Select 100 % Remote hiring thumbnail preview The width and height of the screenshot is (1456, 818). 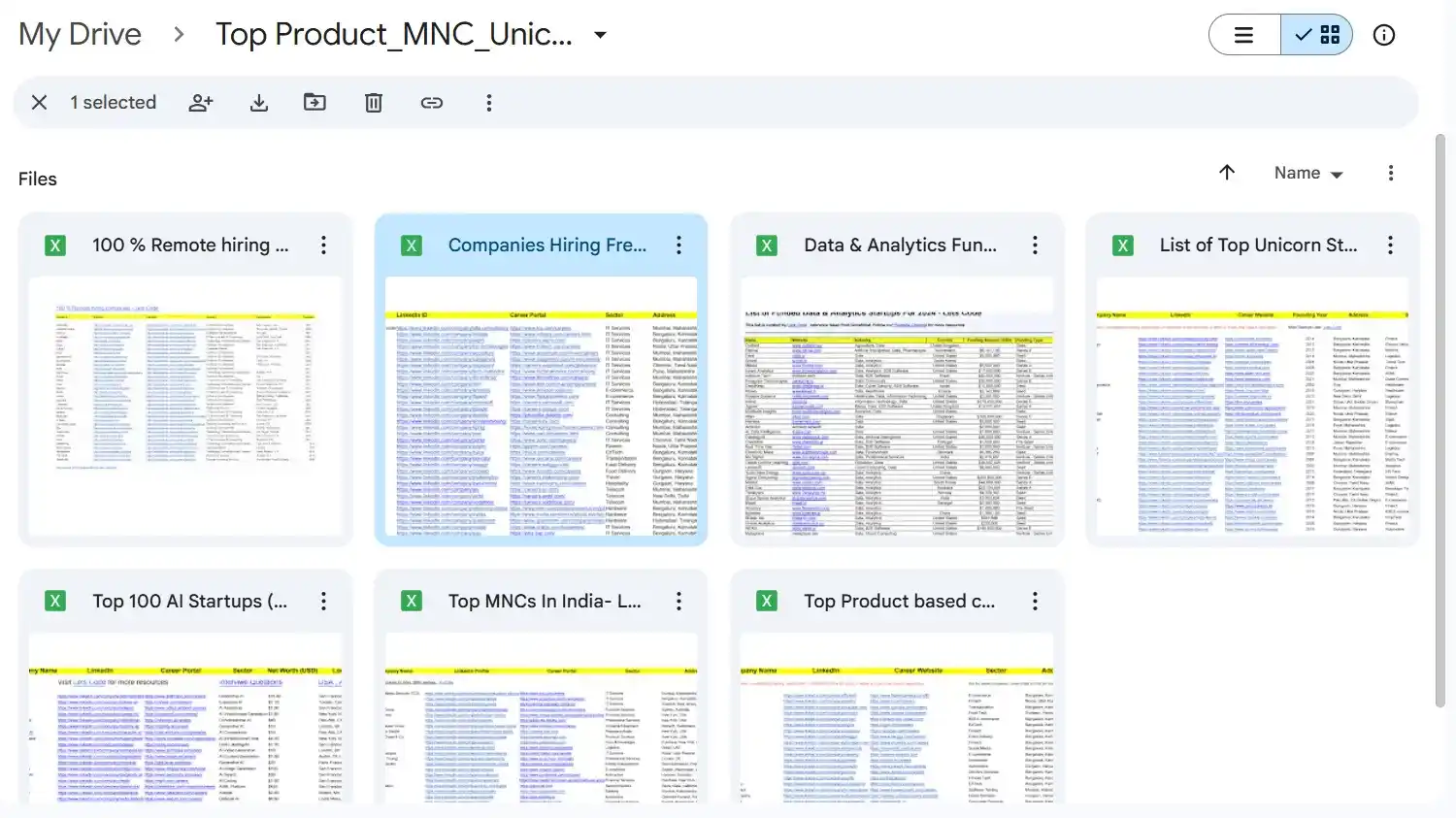(x=185, y=407)
